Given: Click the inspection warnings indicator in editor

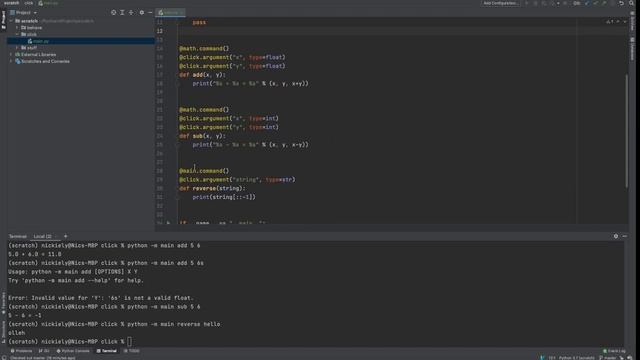Looking at the screenshot, I should [x=610, y=22].
